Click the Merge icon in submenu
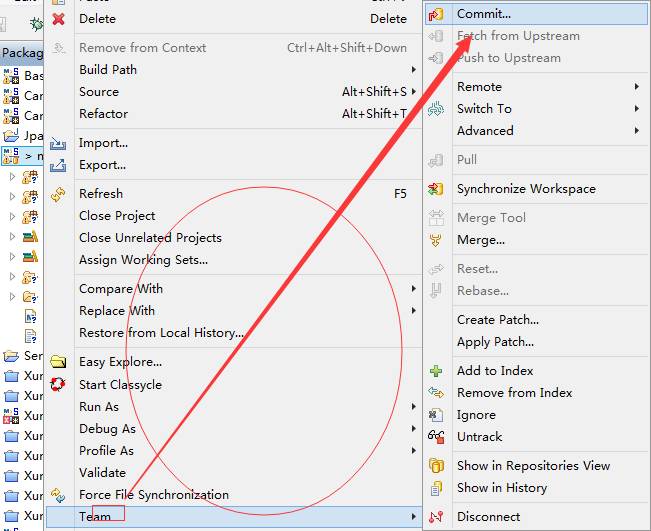The height and width of the screenshot is (531, 651). pos(436,240)
